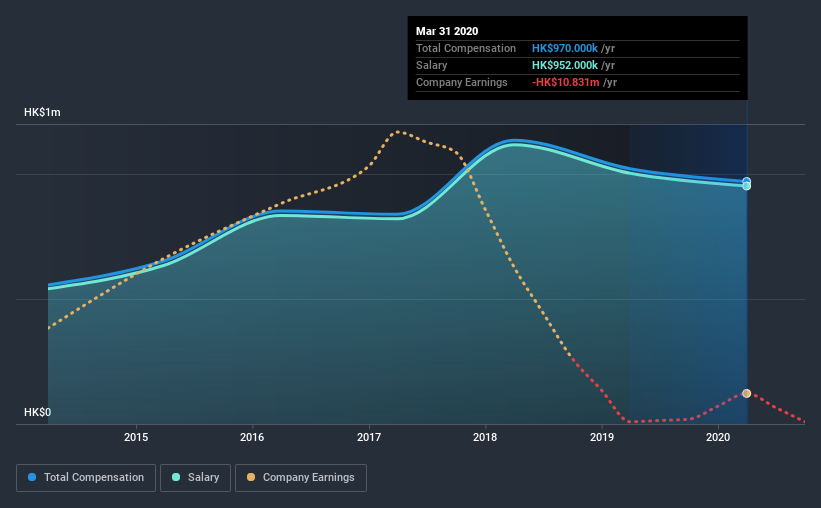The height and width of the screenshot is (508, 821).
Task: Click the 2018 x-axis label
Action: coord(485,437)
